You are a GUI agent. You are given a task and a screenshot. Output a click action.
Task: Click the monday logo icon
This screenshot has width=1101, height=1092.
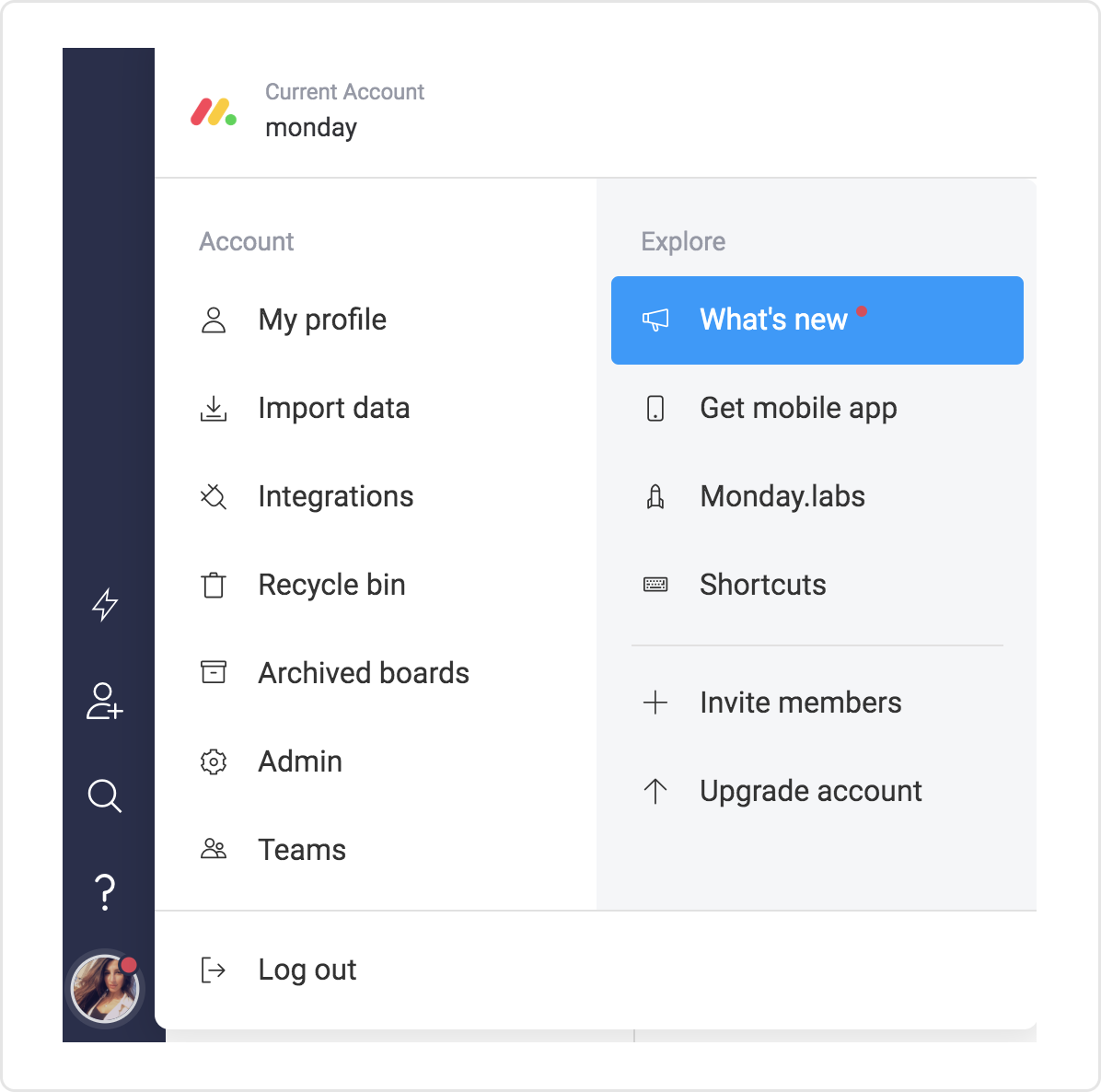click(214, 112)
